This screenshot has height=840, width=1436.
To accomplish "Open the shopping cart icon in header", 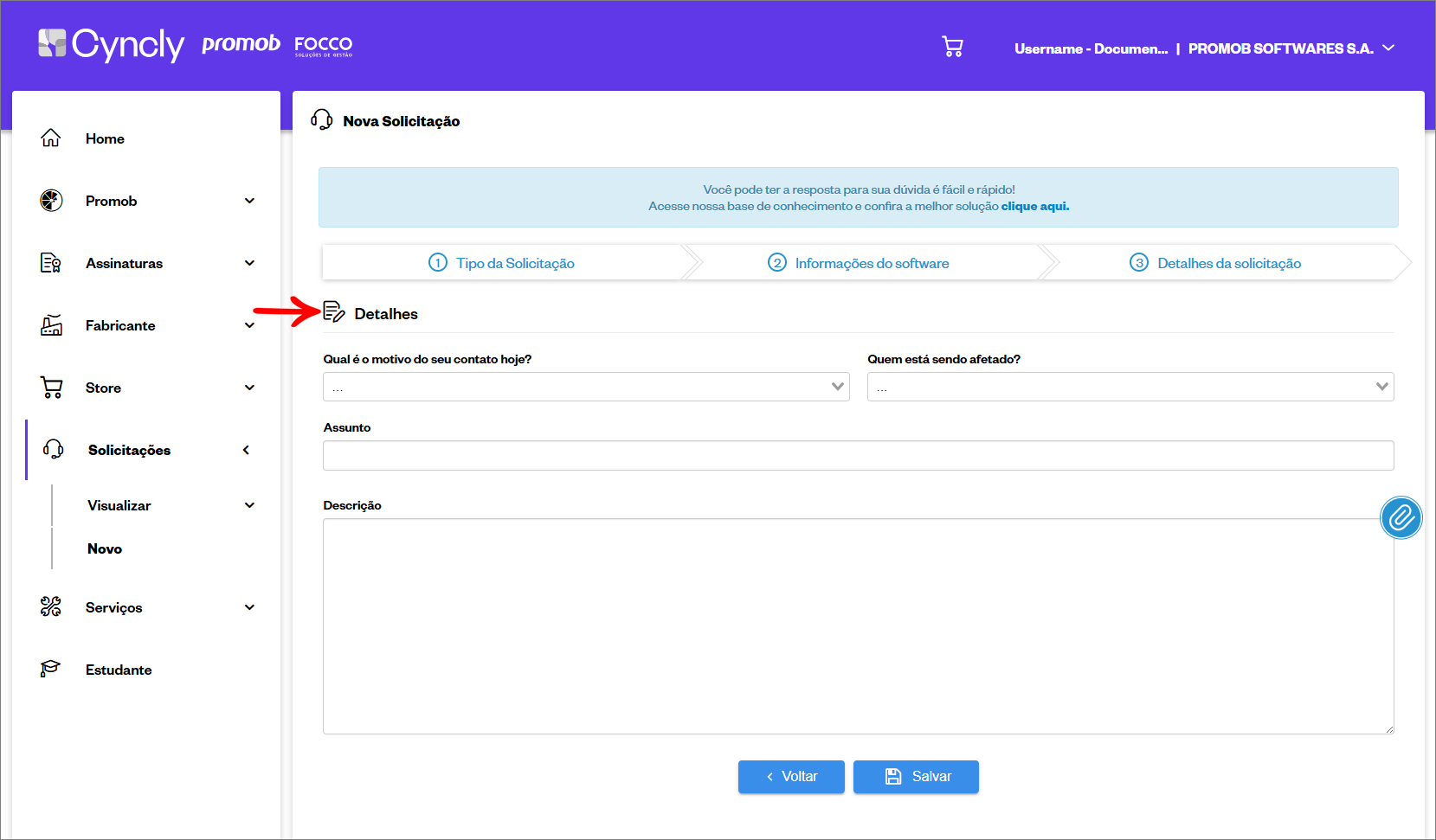I will click(x=952, y=47).
